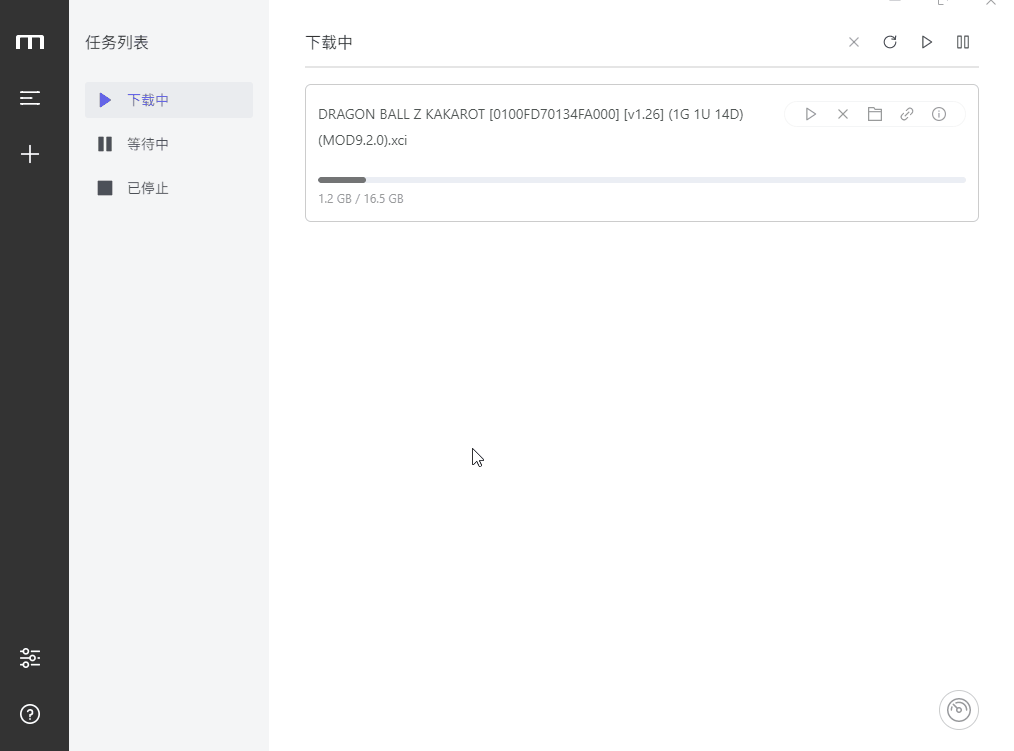
Task: Select the 等待中 waiting tab
Action: click(169, 144)
